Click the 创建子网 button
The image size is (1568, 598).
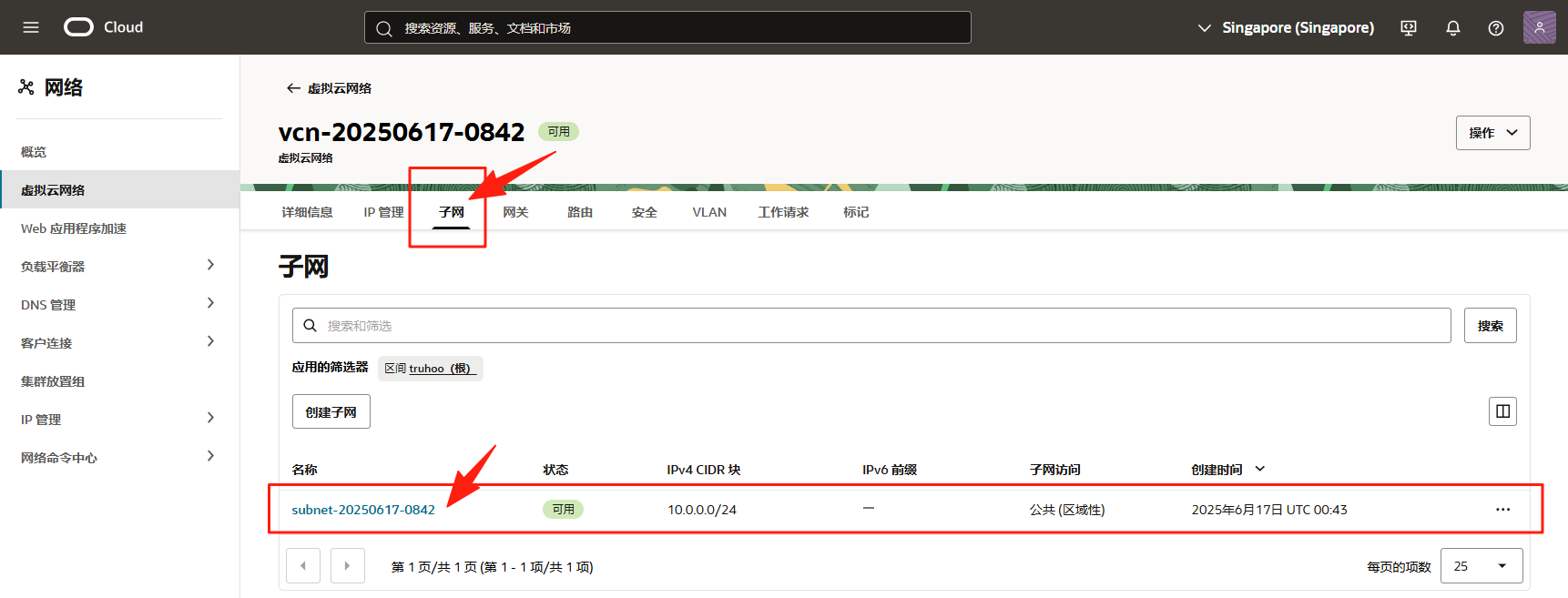[331, 412]
